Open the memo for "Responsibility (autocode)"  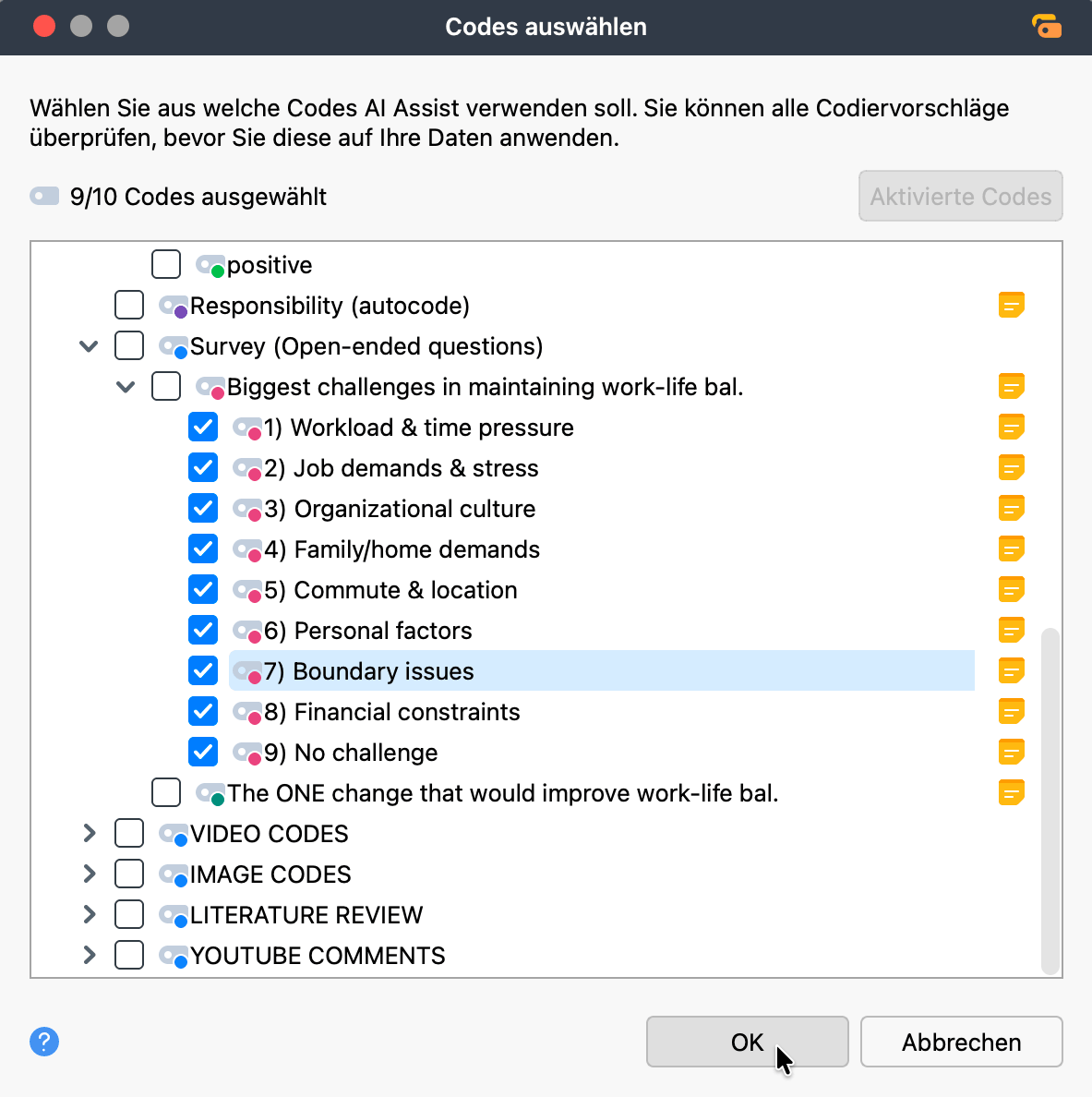coord(1012,305)
